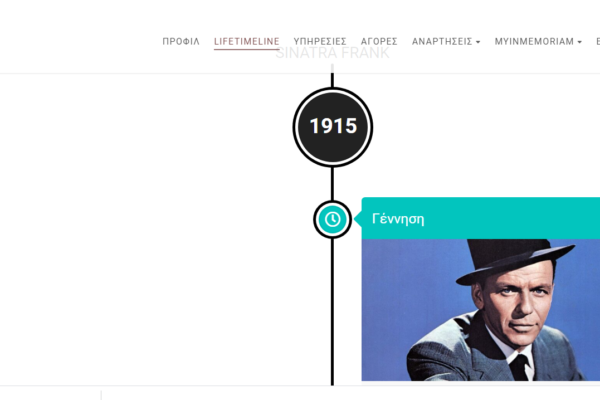Select the 1915 year marker
This screenshot has height=400, width=600.
click(332, 127)
